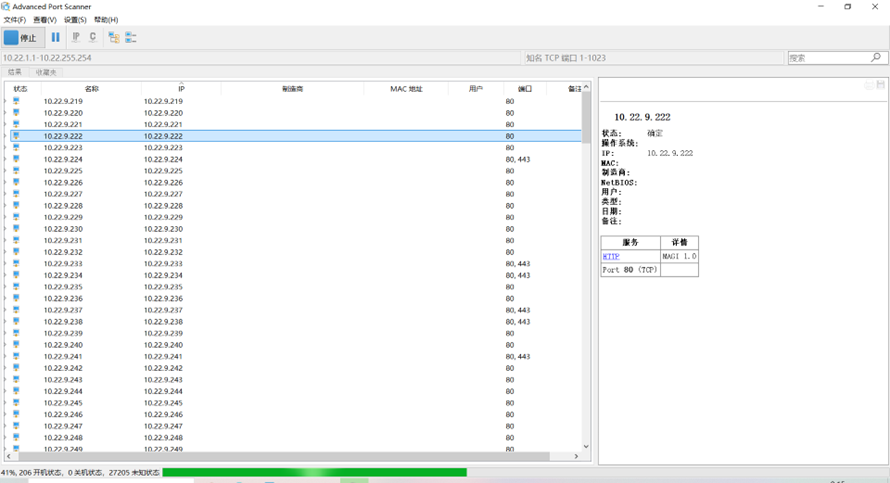Screen dimensions: 890x483
Task: Expand the 10.22.9.223 row
Action: pos(6,148)
